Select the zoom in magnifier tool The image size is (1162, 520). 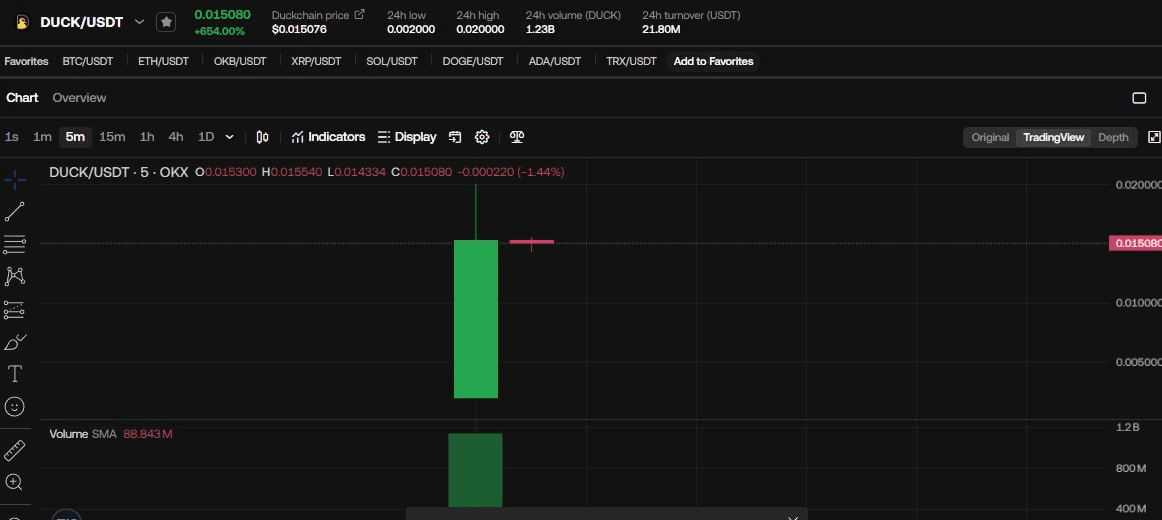tap(14, 482)
